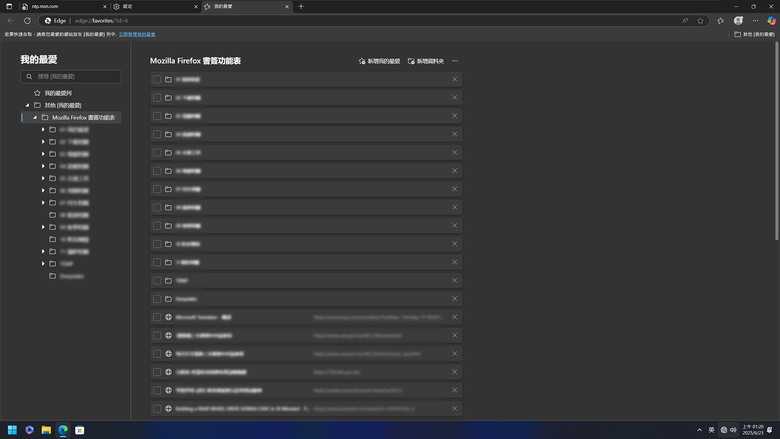Image resolution: width=780 pixels, height=439 pixels.
Task: Open Edge Settings and more menu
Action: [755, 21]
